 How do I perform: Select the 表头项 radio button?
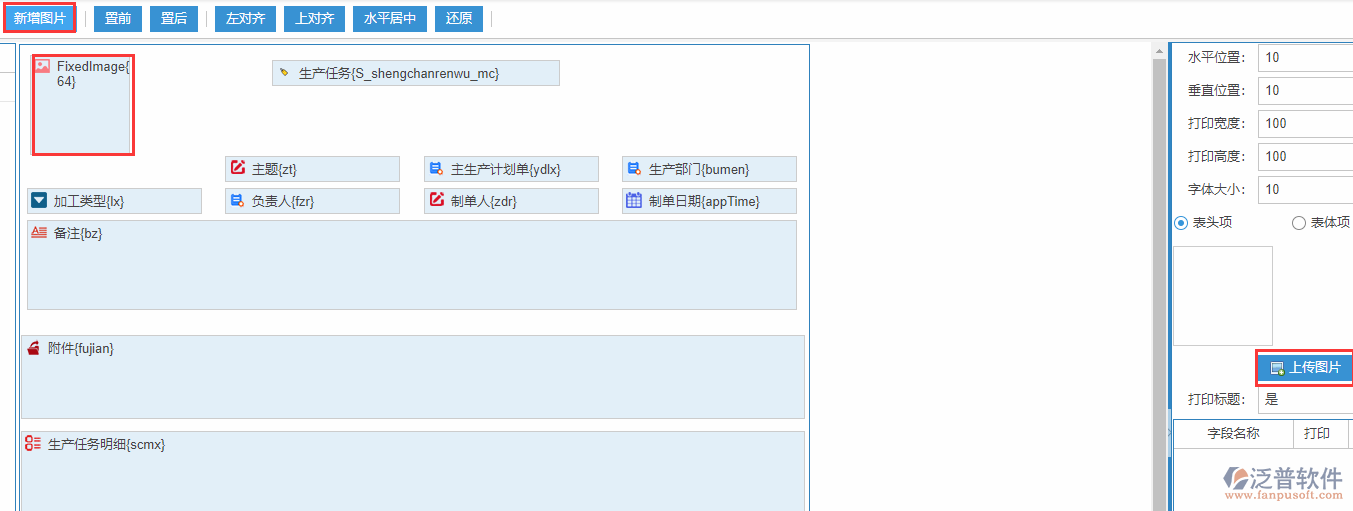pyautogui.click(x=1181, y=223)
